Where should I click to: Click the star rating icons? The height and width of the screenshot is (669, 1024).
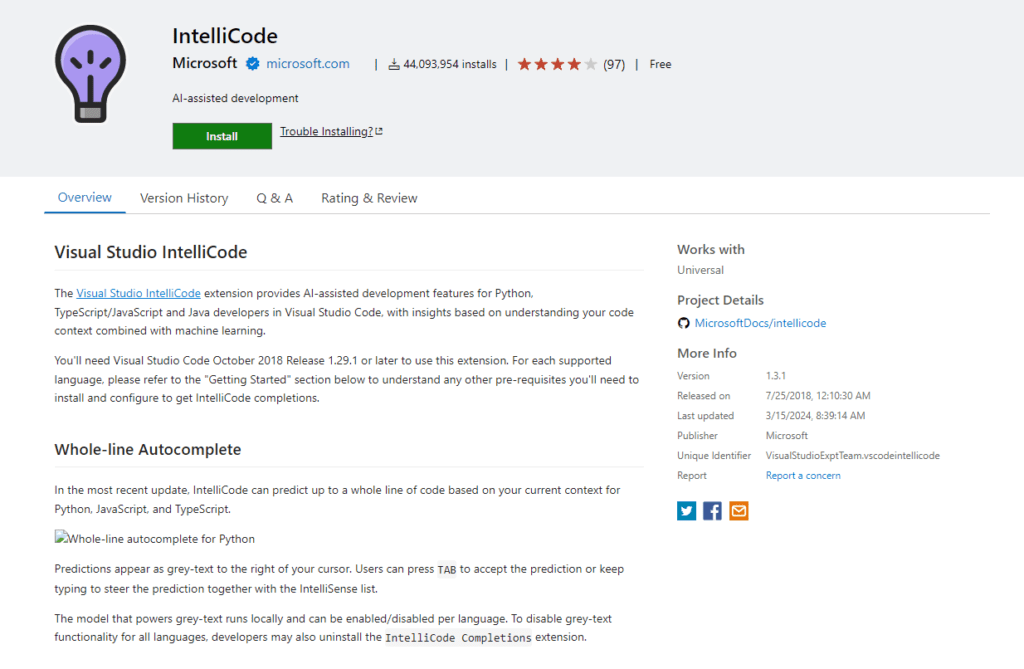557,64
